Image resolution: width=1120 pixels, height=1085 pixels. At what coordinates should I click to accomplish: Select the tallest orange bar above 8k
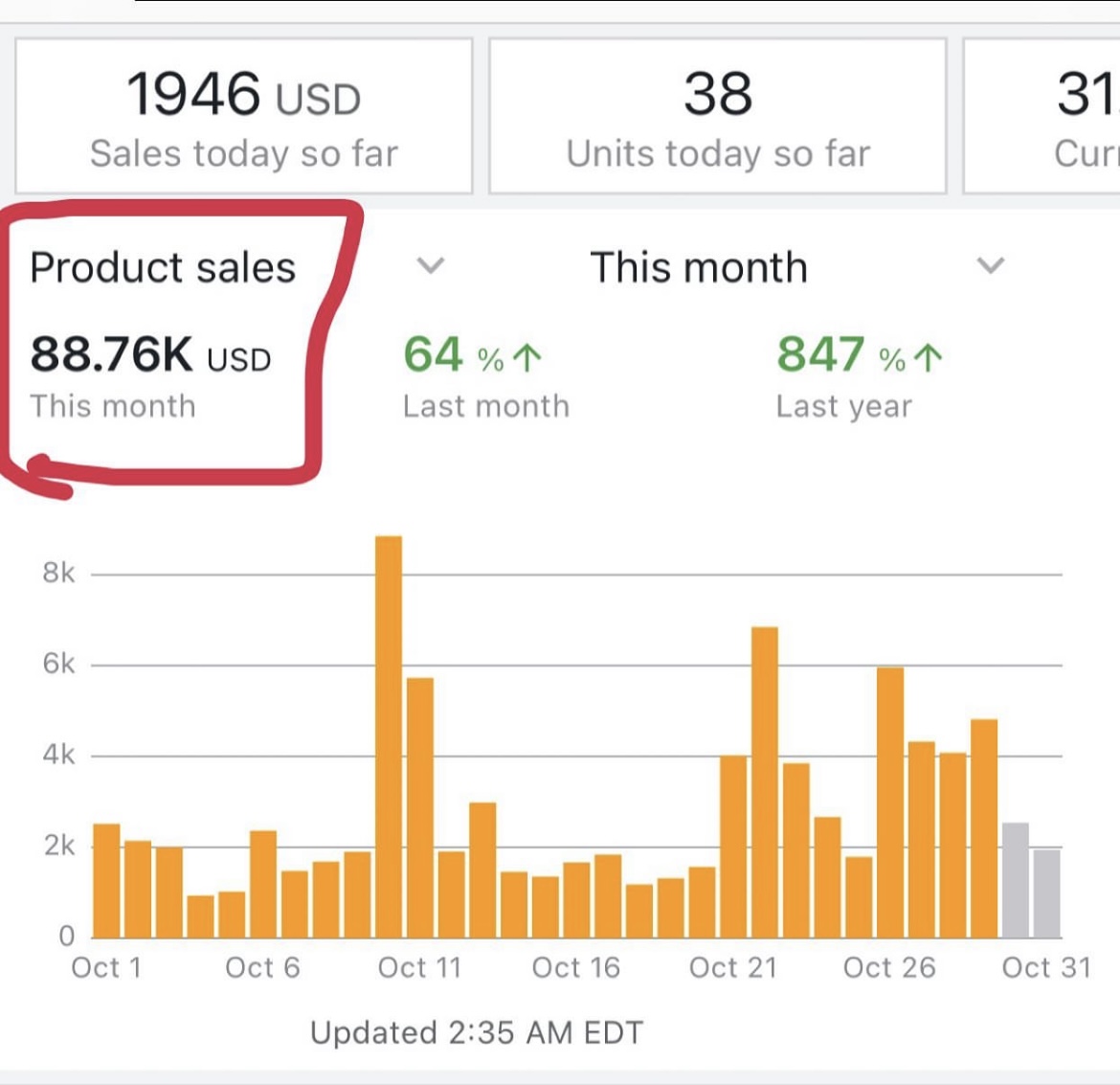tap(389, 735)
